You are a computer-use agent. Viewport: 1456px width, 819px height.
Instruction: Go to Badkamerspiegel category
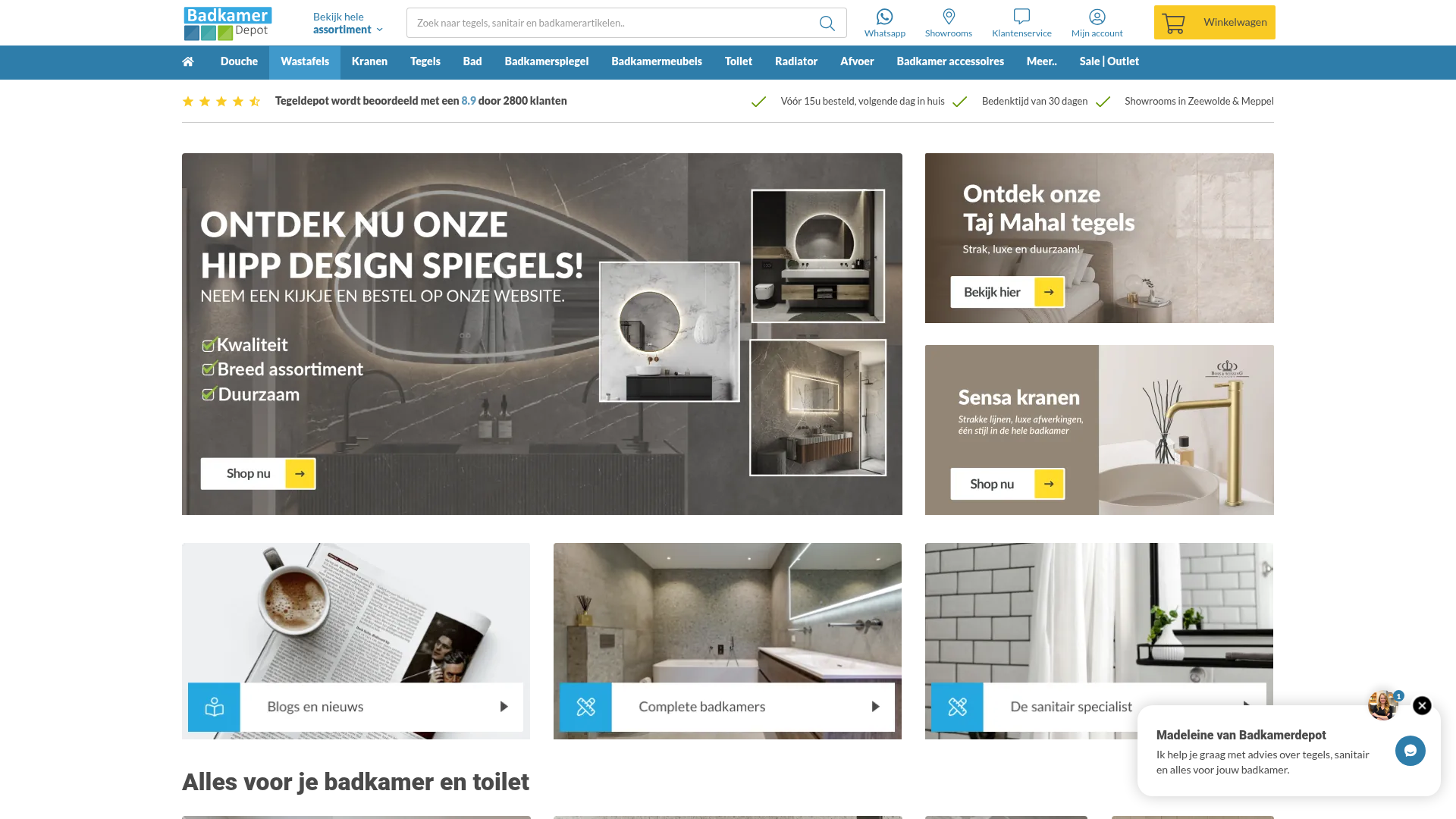pos(546,61)
